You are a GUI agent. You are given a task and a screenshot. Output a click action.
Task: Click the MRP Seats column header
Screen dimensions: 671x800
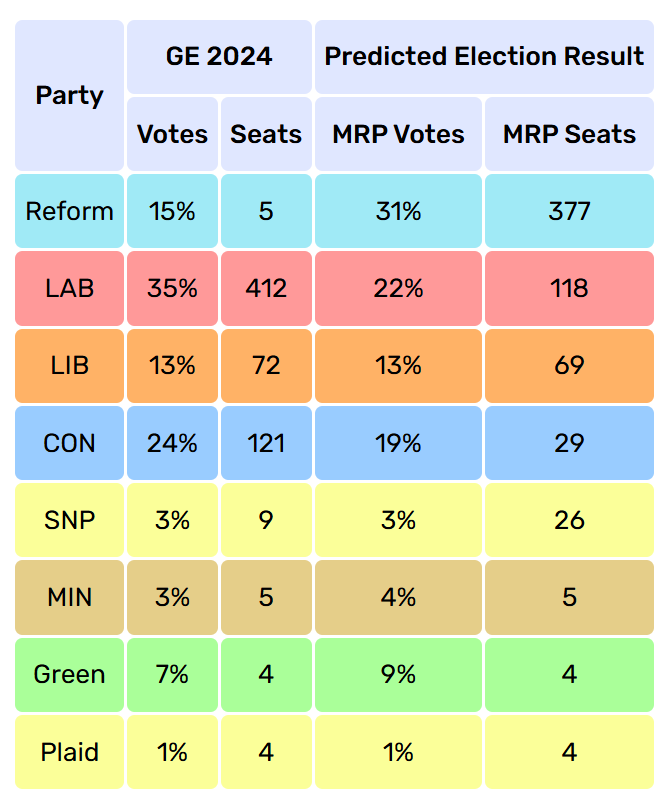pos(569,134)
